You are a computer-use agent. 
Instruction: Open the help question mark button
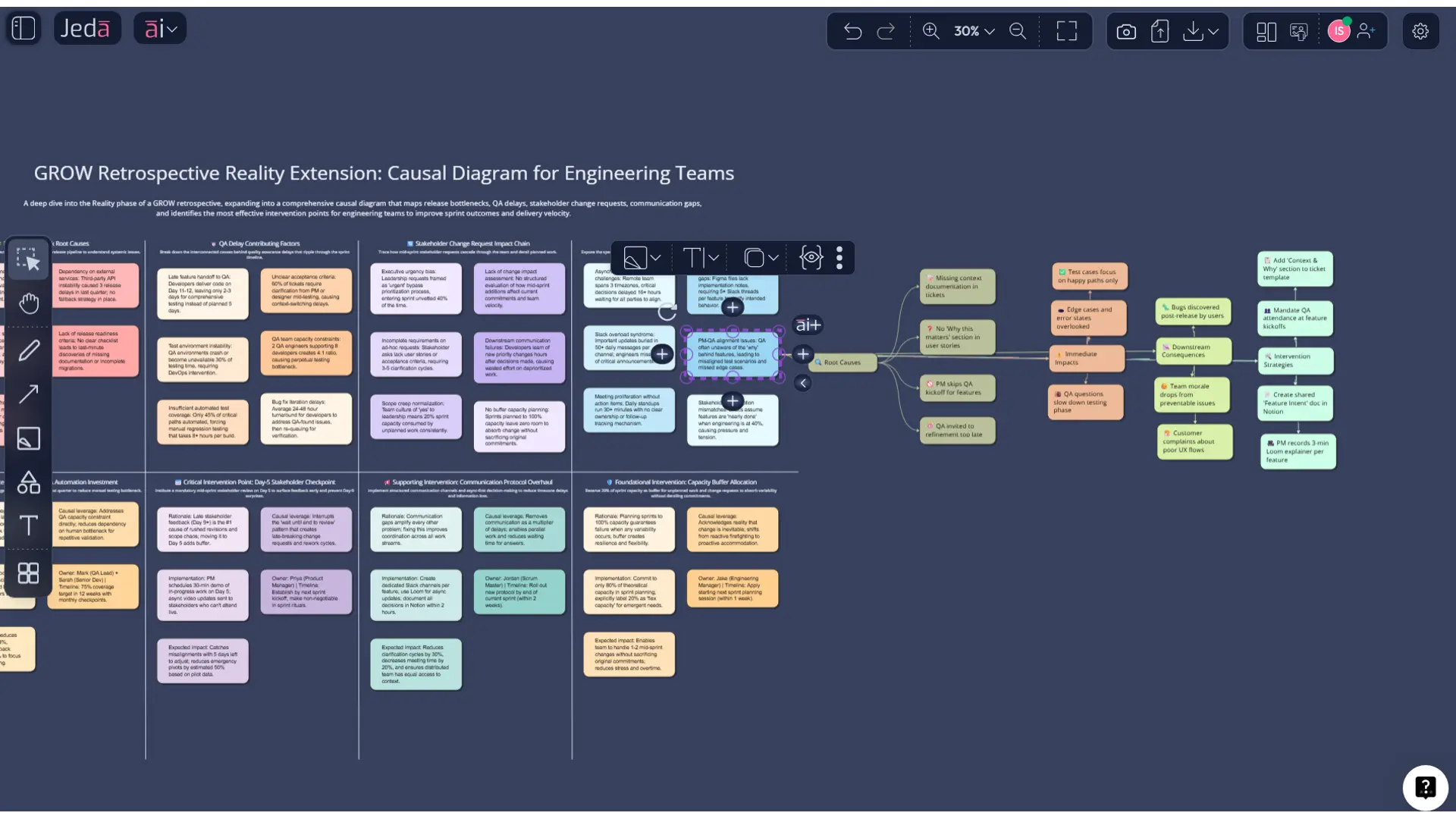point(1425,788)
